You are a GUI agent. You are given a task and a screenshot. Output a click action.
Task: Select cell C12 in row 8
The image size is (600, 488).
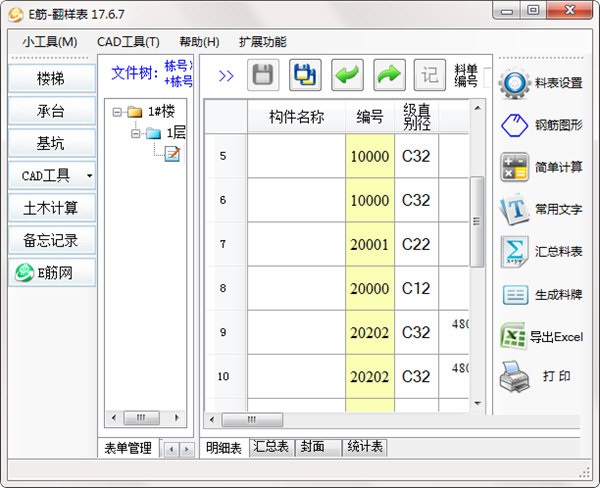click(416, 288)
